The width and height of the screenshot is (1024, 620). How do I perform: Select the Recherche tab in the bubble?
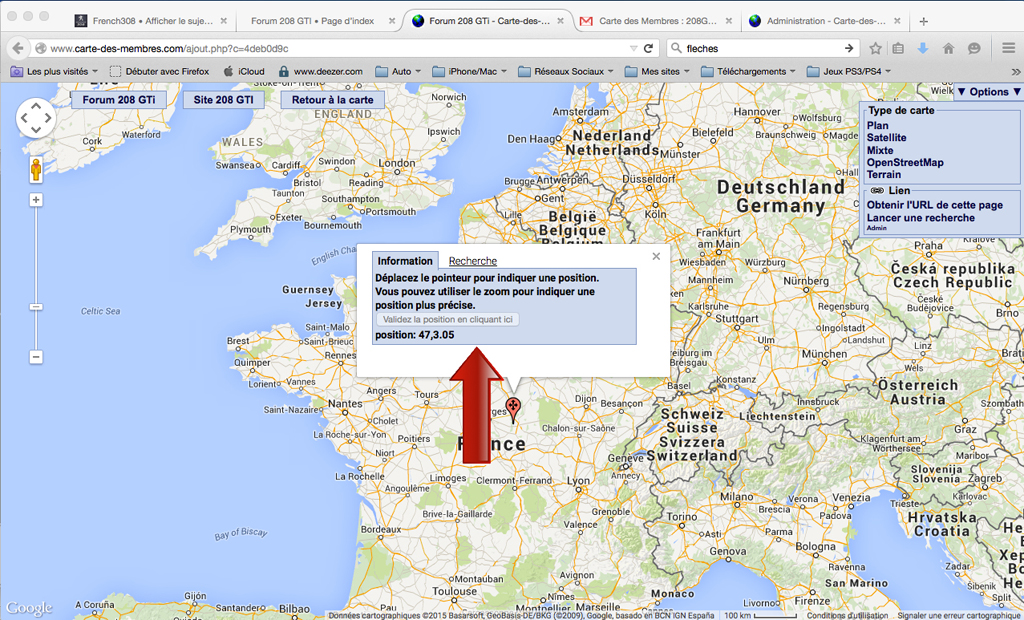pos(473,261)
